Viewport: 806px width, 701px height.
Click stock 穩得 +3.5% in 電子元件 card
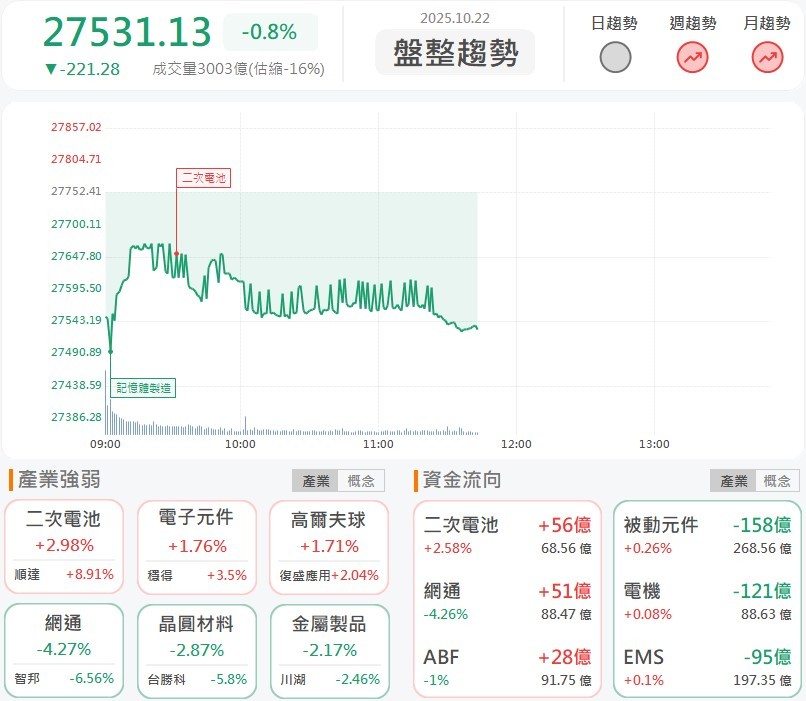197,575
